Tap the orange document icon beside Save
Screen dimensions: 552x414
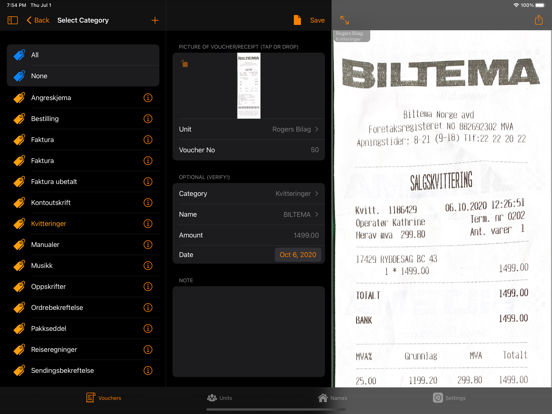tap(297, 20)
